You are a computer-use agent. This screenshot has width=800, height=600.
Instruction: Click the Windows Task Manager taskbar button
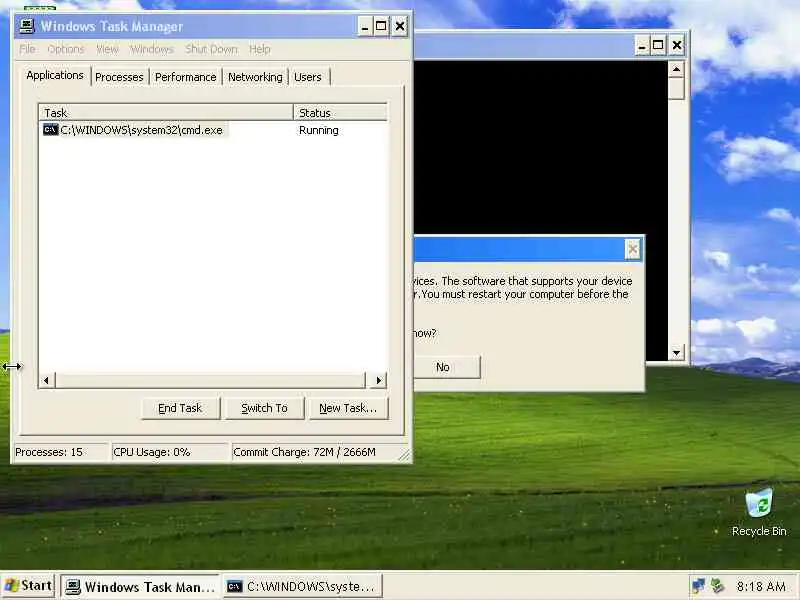[140, 587]
